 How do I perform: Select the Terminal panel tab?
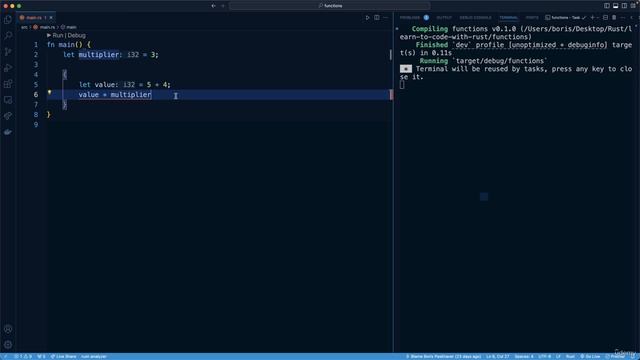click(x=509, y=18)
